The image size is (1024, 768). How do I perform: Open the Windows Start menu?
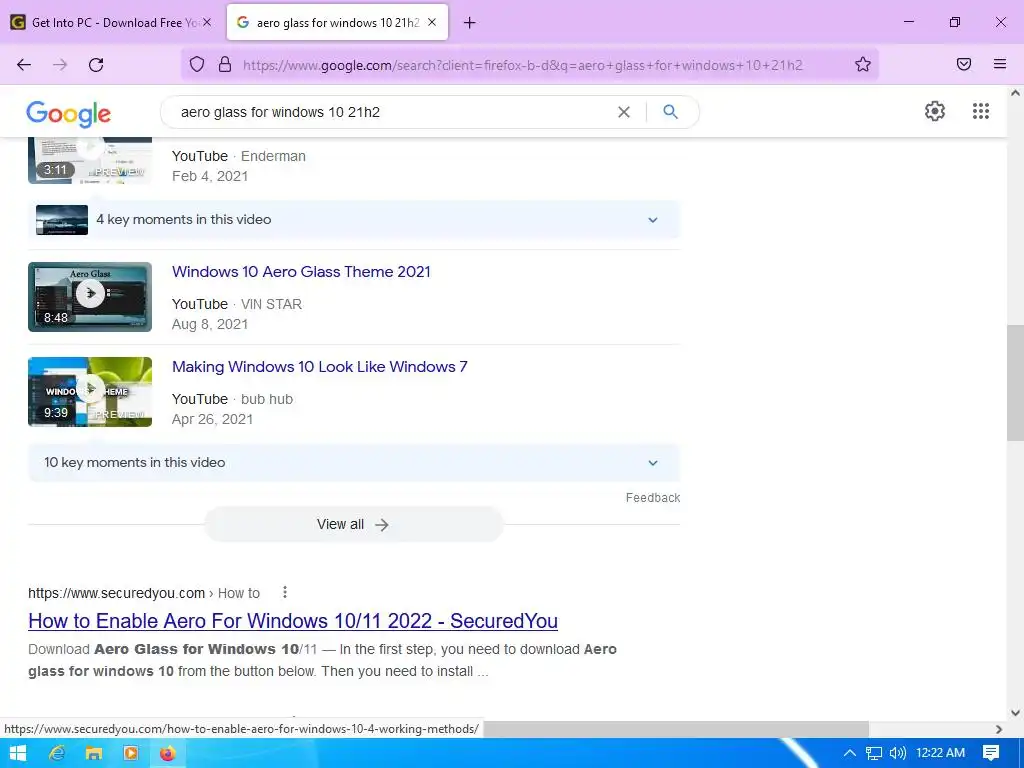click(x=18, y=753)
